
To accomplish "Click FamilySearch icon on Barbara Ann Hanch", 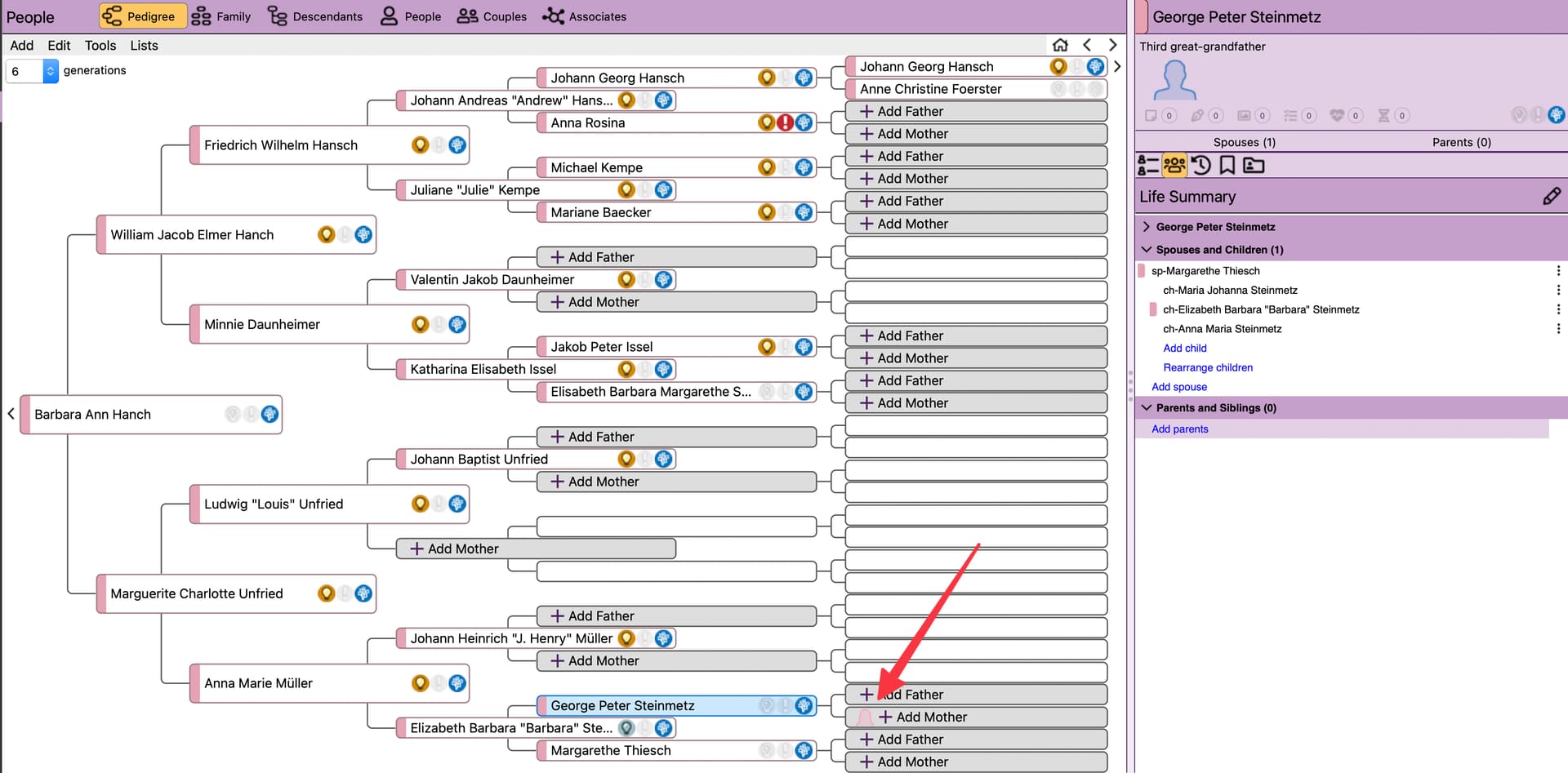I will tap(270, 415).
